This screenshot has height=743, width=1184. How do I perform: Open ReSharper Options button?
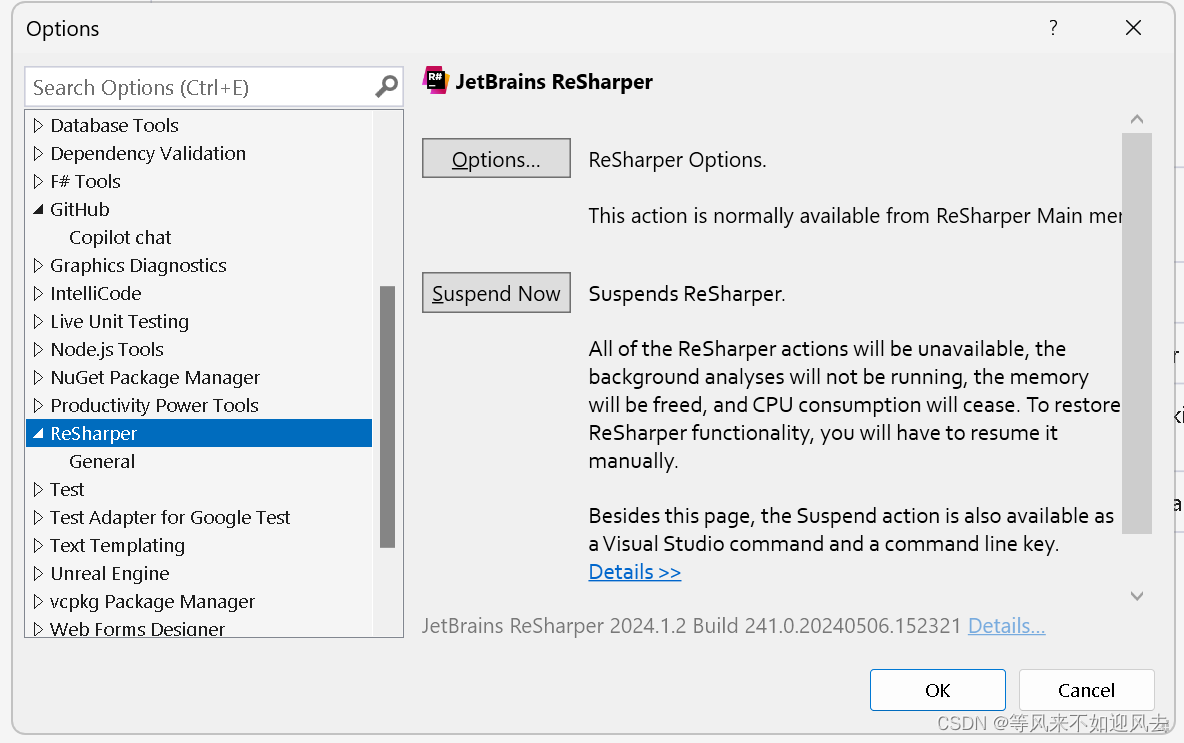tap(496, 159)
